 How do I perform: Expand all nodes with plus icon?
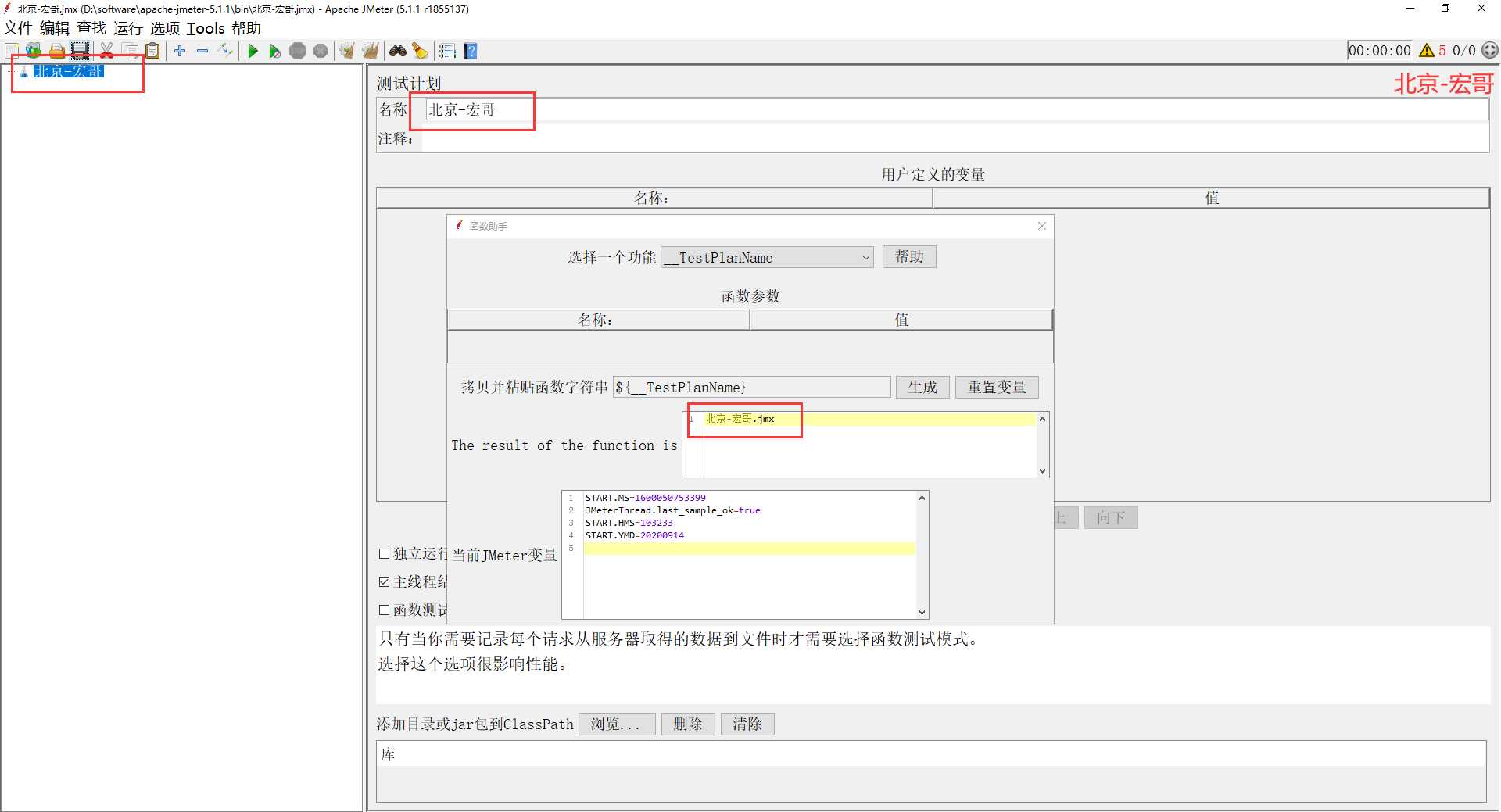coord(180,51)
